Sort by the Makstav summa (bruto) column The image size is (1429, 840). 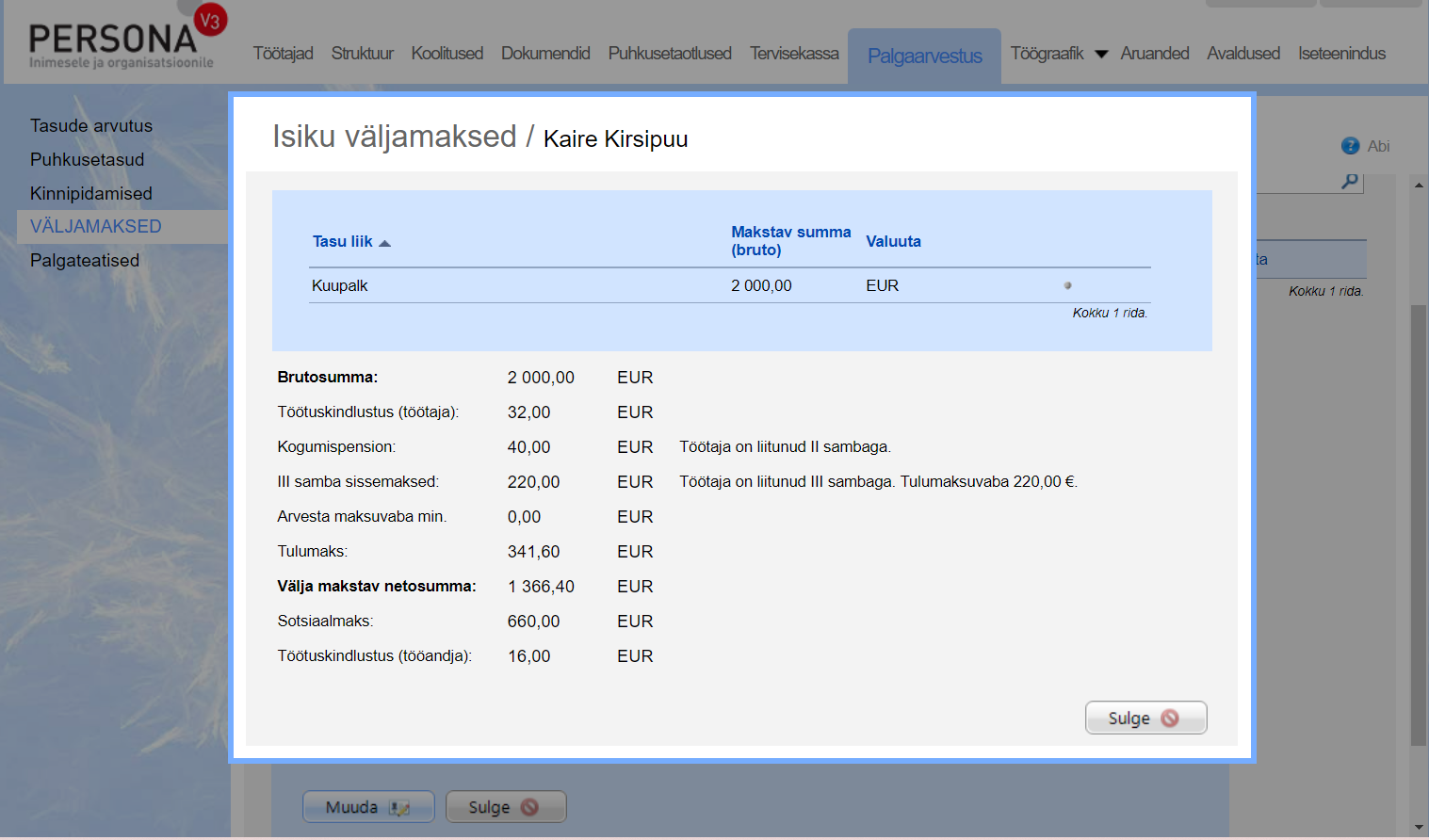click(790, 241)
